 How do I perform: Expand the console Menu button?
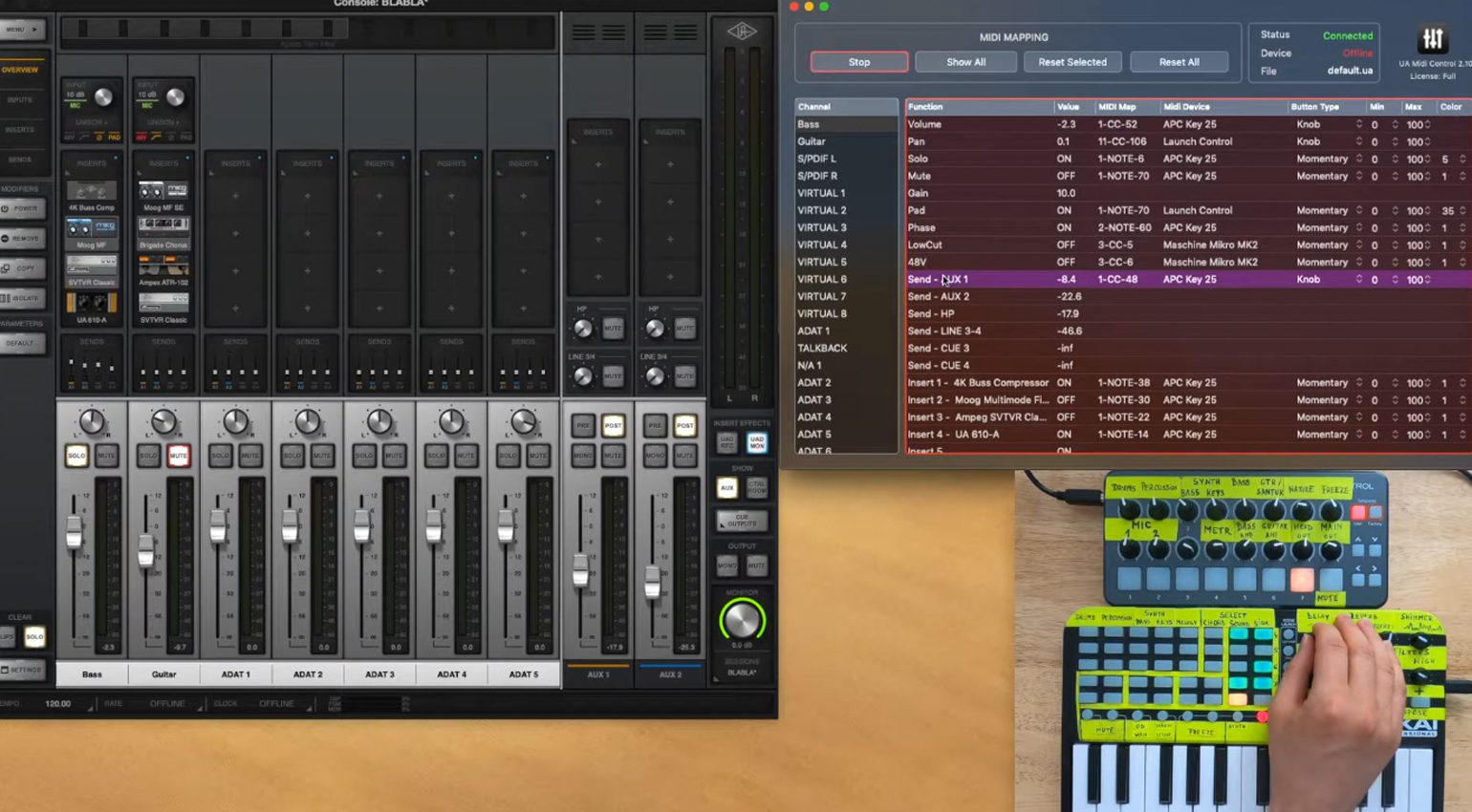[21, 30]
